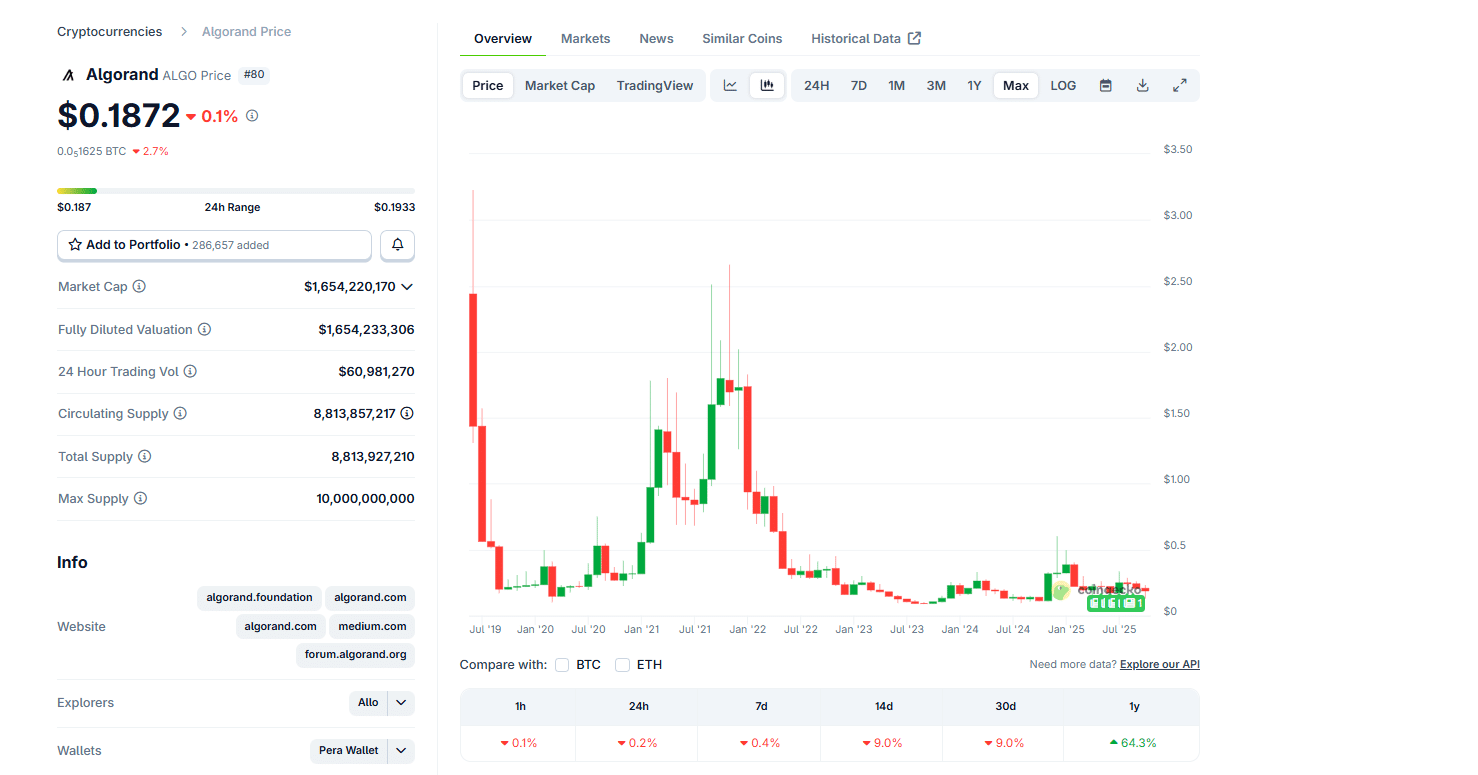Switch to the Markets tab
Viewport: 1478px width, 775px height.
coord(585,38)
